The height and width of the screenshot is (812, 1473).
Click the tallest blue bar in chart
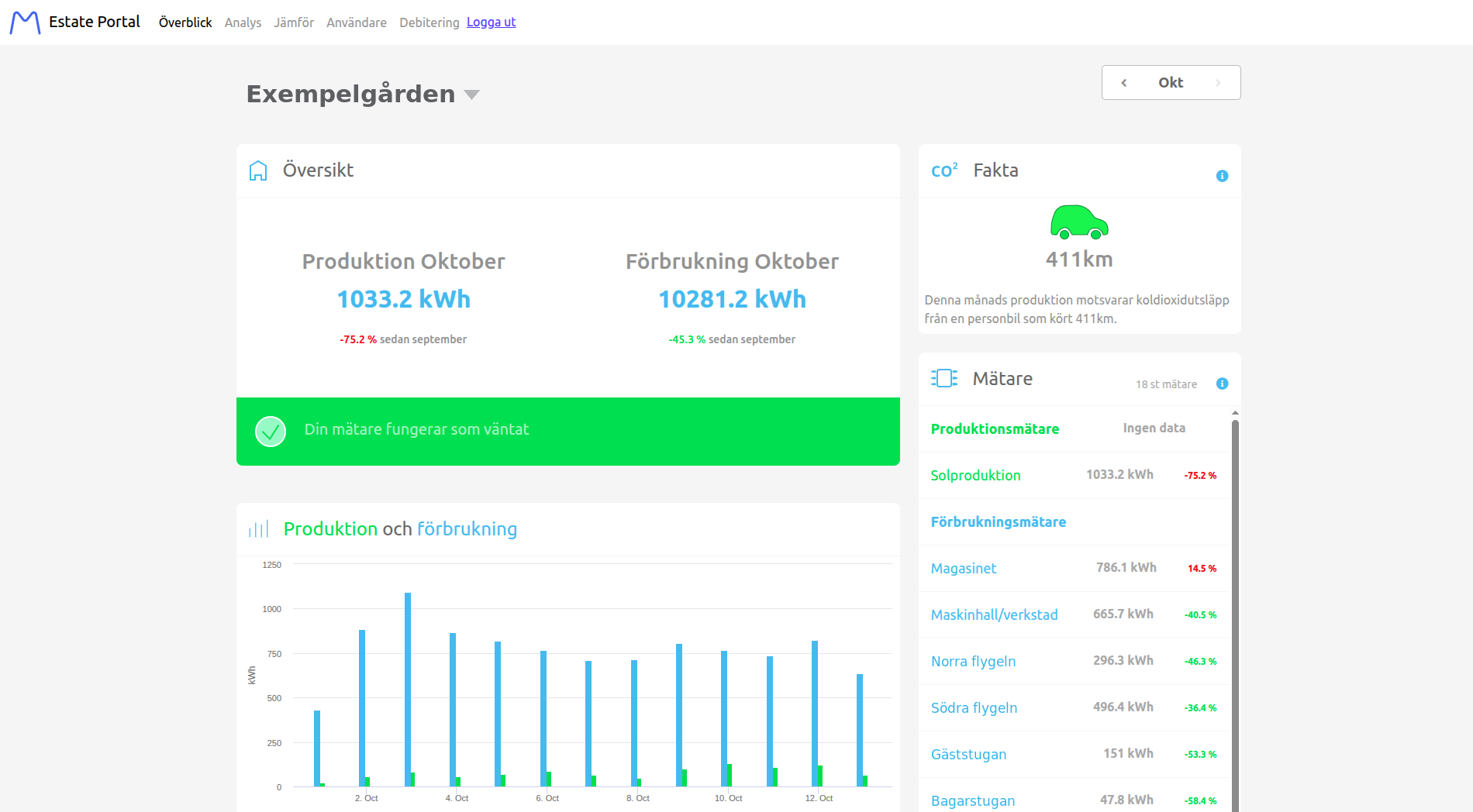[x=408, y=690]
